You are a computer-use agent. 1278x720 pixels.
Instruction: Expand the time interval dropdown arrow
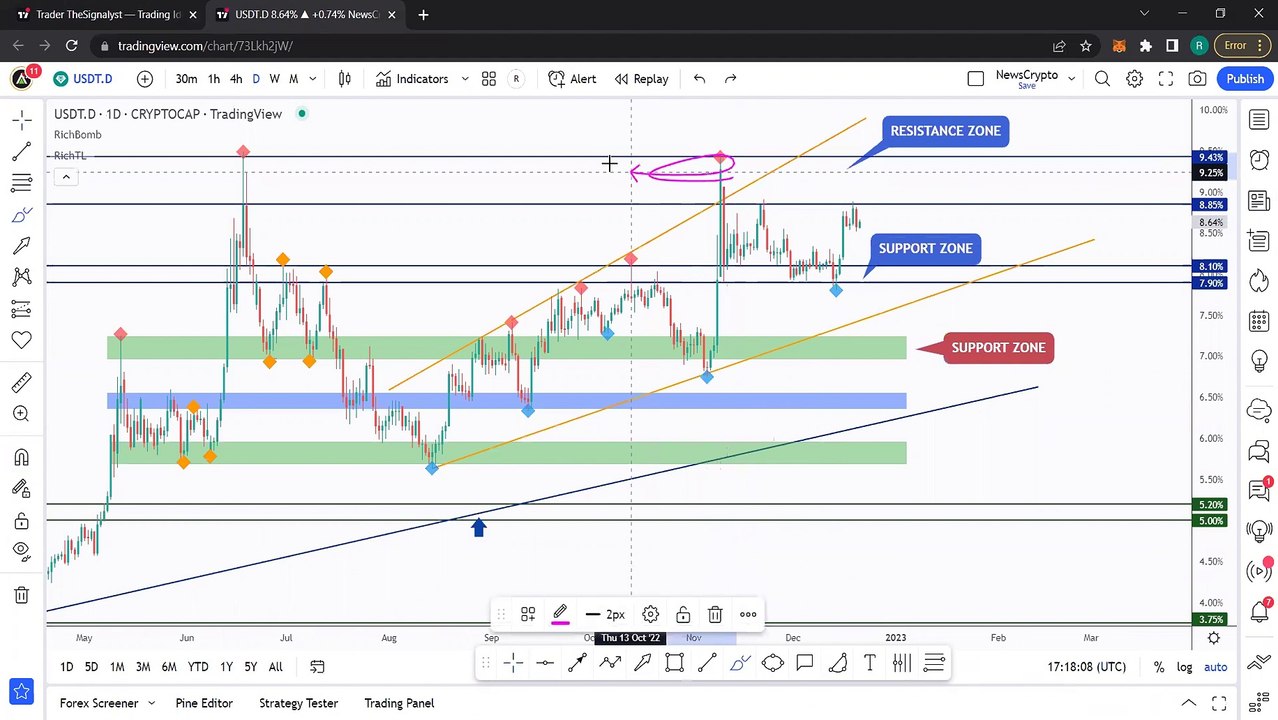[313, 79]
